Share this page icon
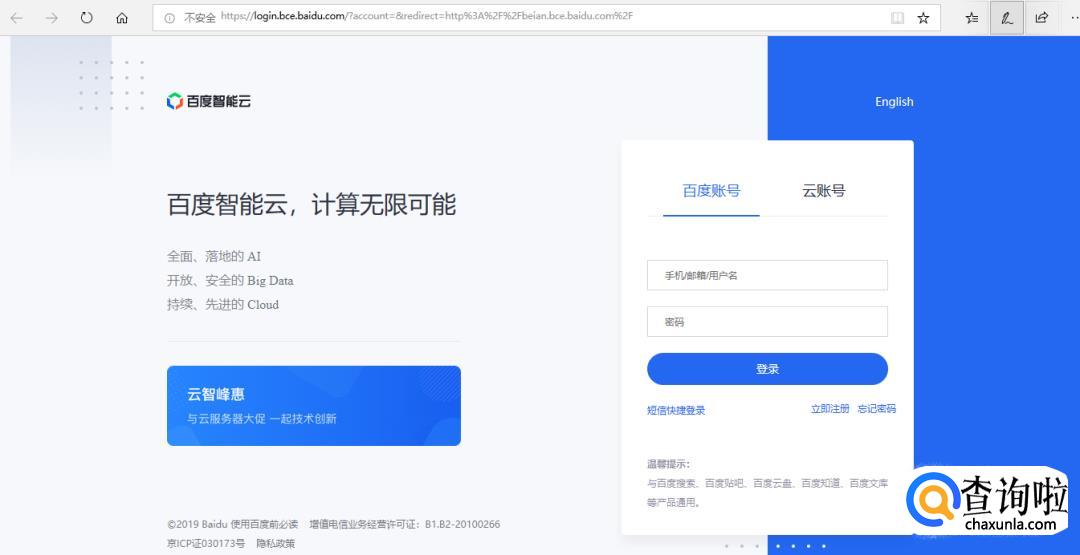This screenshot has width=1080, height=555. [1041, 18]
